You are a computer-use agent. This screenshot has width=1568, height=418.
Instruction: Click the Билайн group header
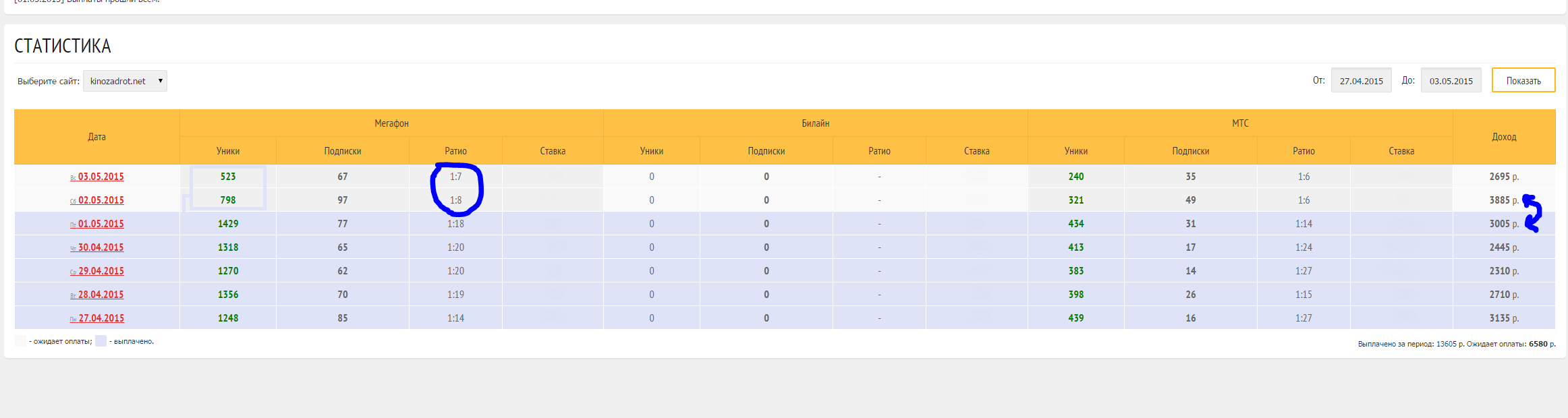click(815, 123)
